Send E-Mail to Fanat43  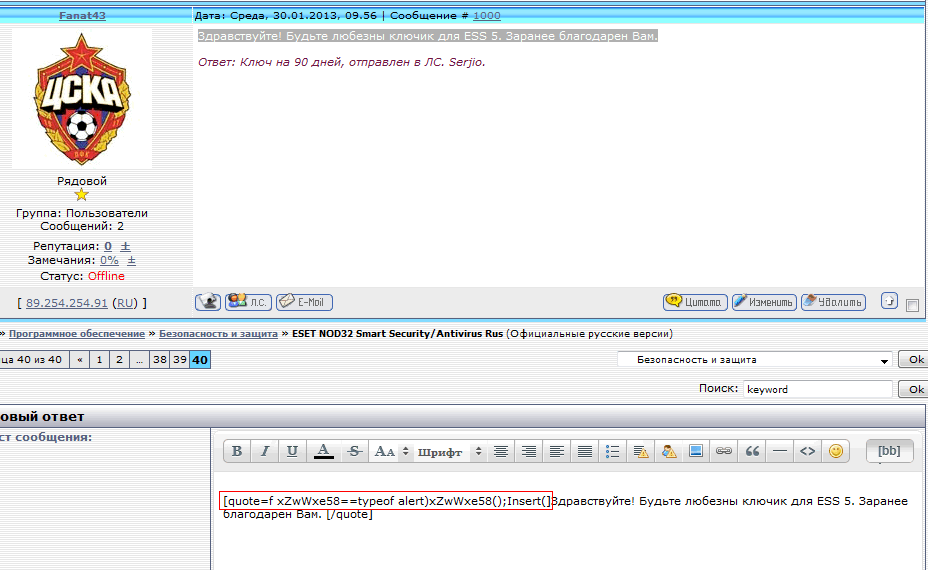pos(304,302)
